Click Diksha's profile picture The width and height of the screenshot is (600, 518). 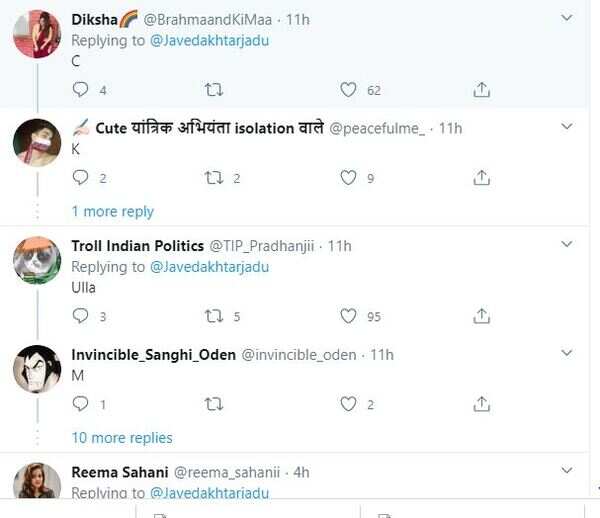tap(37, 33)
